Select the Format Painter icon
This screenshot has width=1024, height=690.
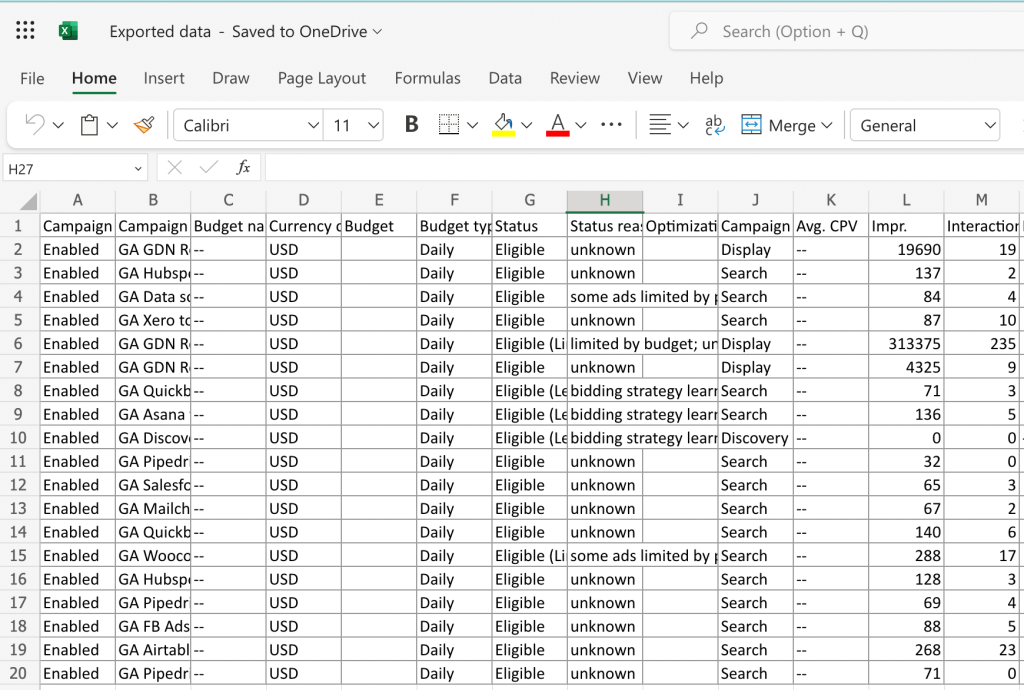pyautogui.click(x=145, y=124)
